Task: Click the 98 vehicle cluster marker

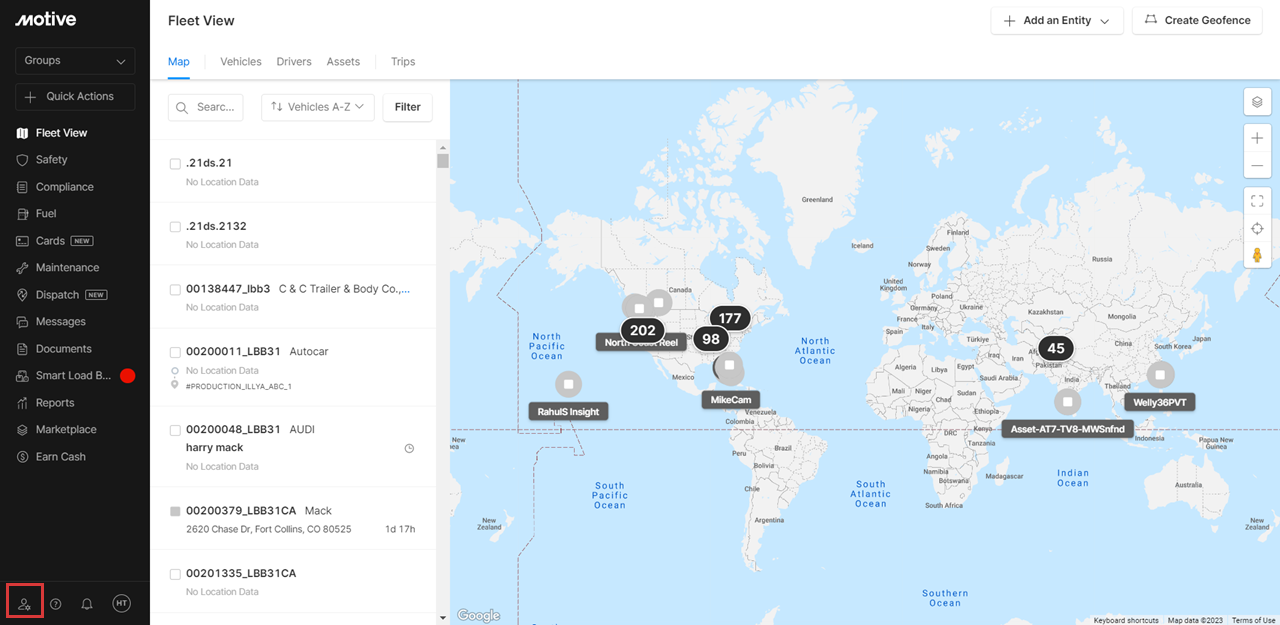Action: pyautogui.click(x=711, y=339)
